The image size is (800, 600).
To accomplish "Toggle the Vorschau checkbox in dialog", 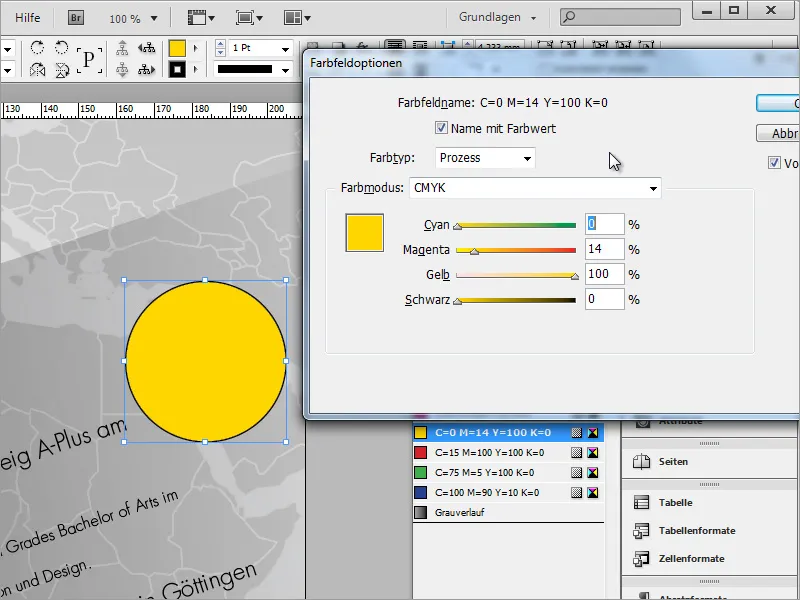I will [774, 163].
